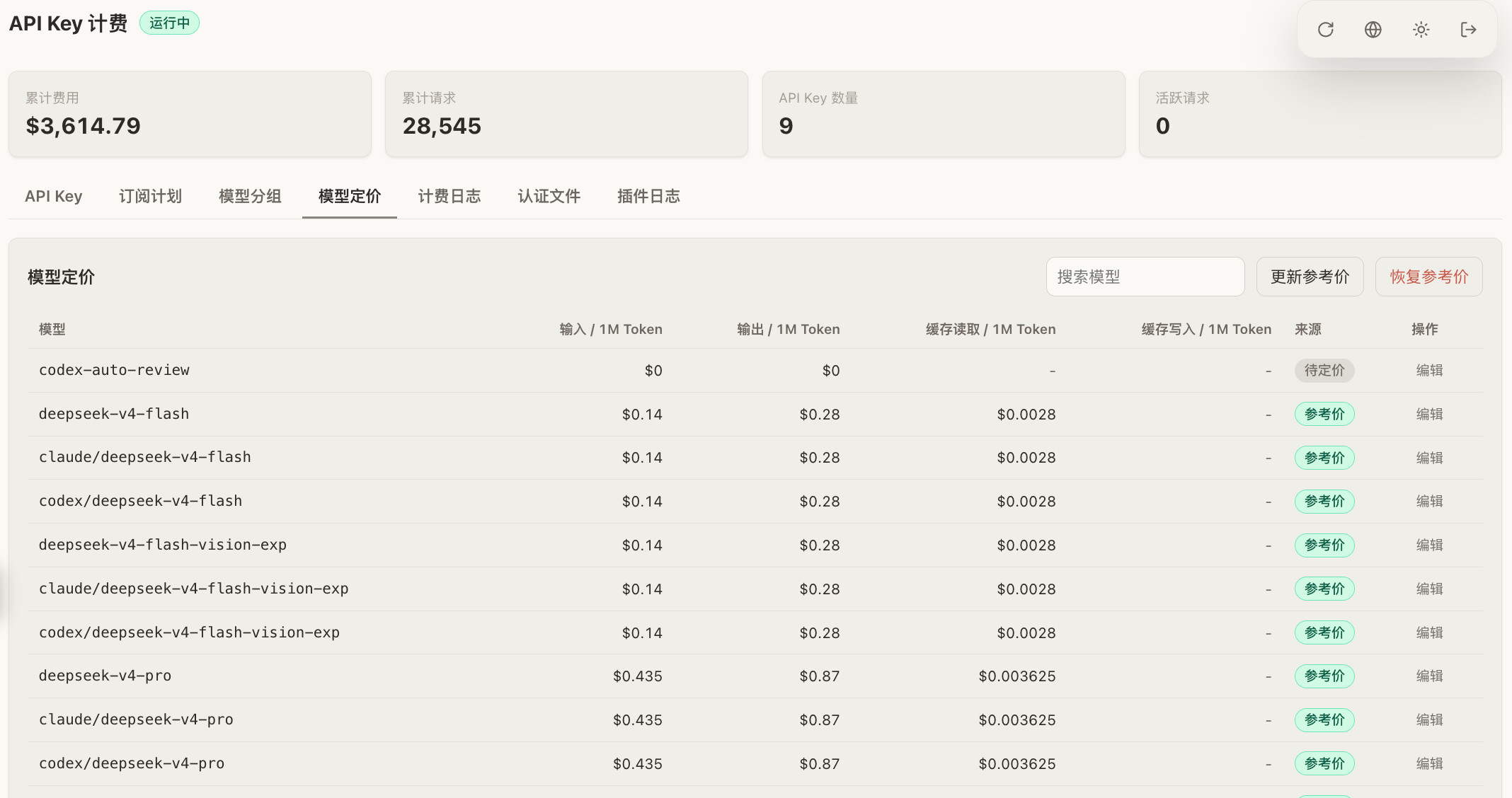Click the red 恢复参考价 button
The width and height of the screenshot is (1512, 798).
point(1429,277)
